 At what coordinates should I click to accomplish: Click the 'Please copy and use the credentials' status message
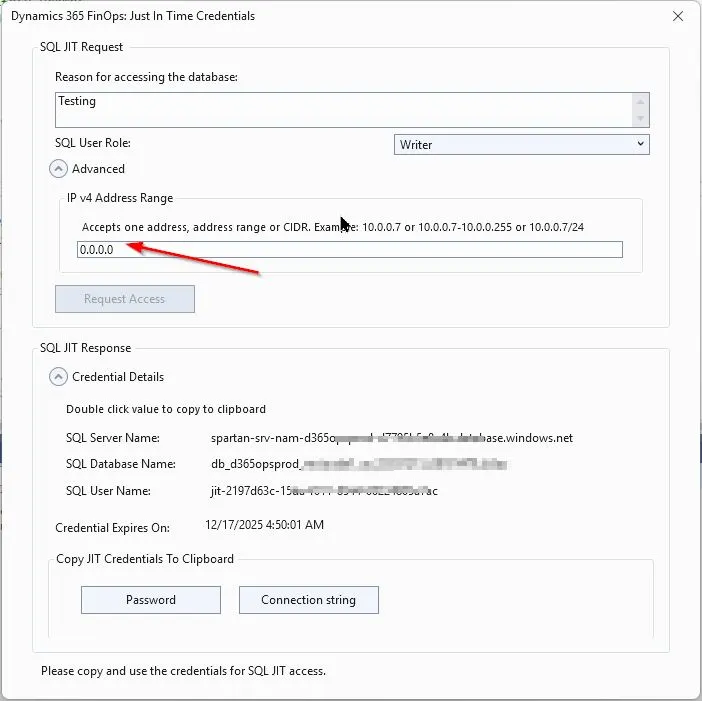tap(184, 671)
